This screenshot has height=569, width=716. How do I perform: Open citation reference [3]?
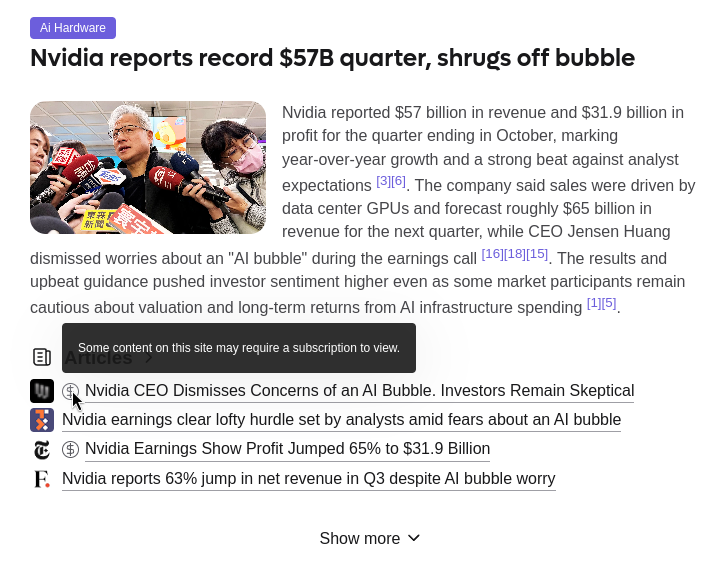383,181
